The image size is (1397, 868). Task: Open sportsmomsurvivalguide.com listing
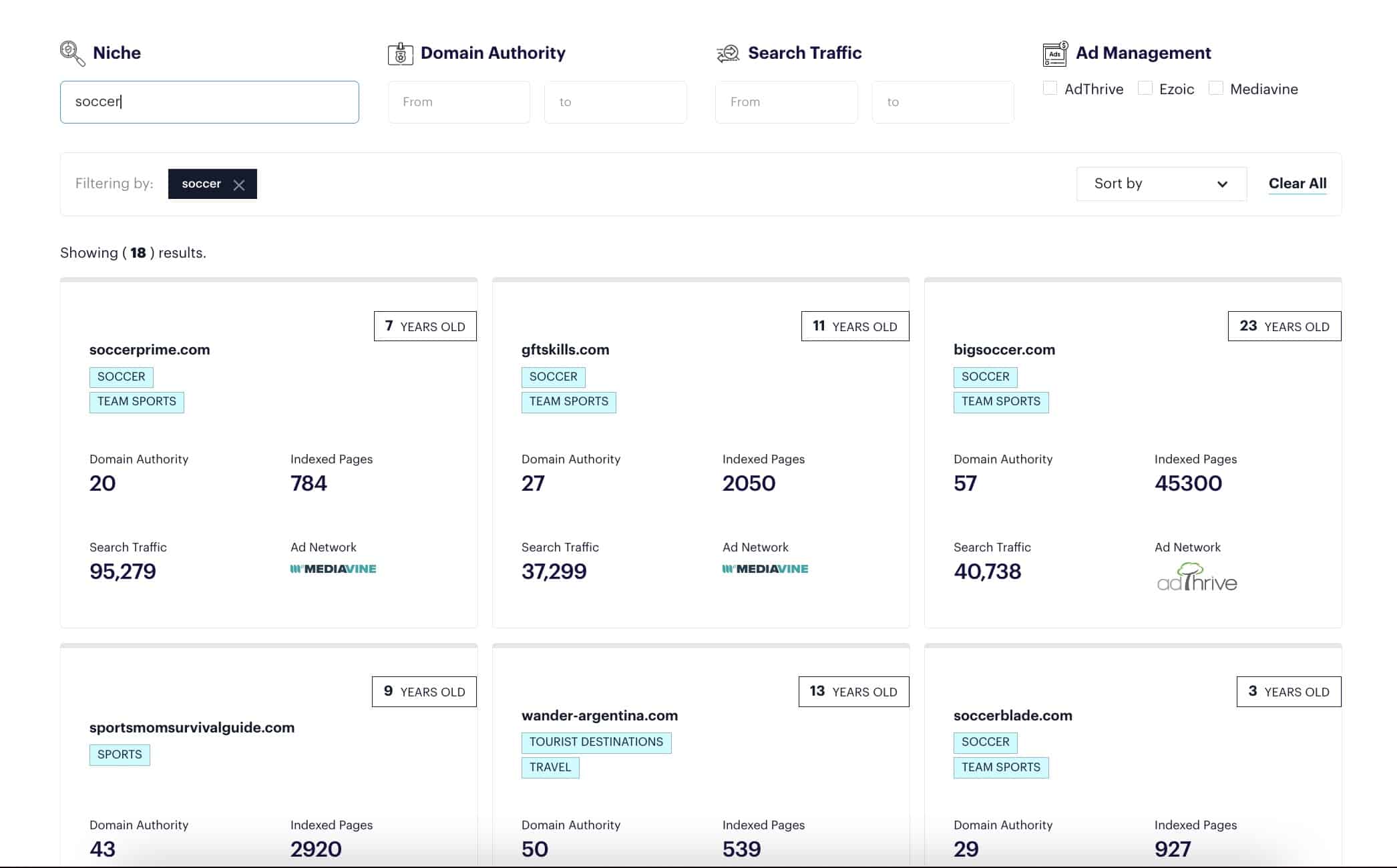point(192,728)
